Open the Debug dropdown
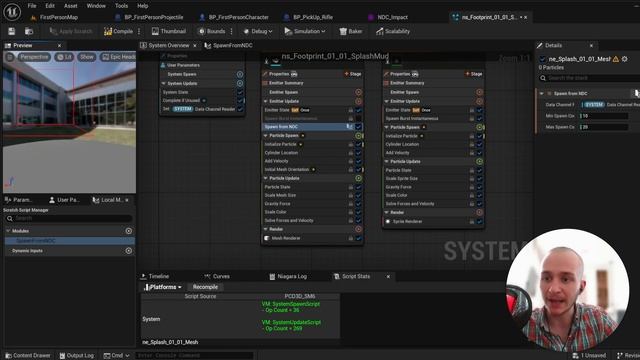This screenshot has height=360, width=640. [258, 31]
